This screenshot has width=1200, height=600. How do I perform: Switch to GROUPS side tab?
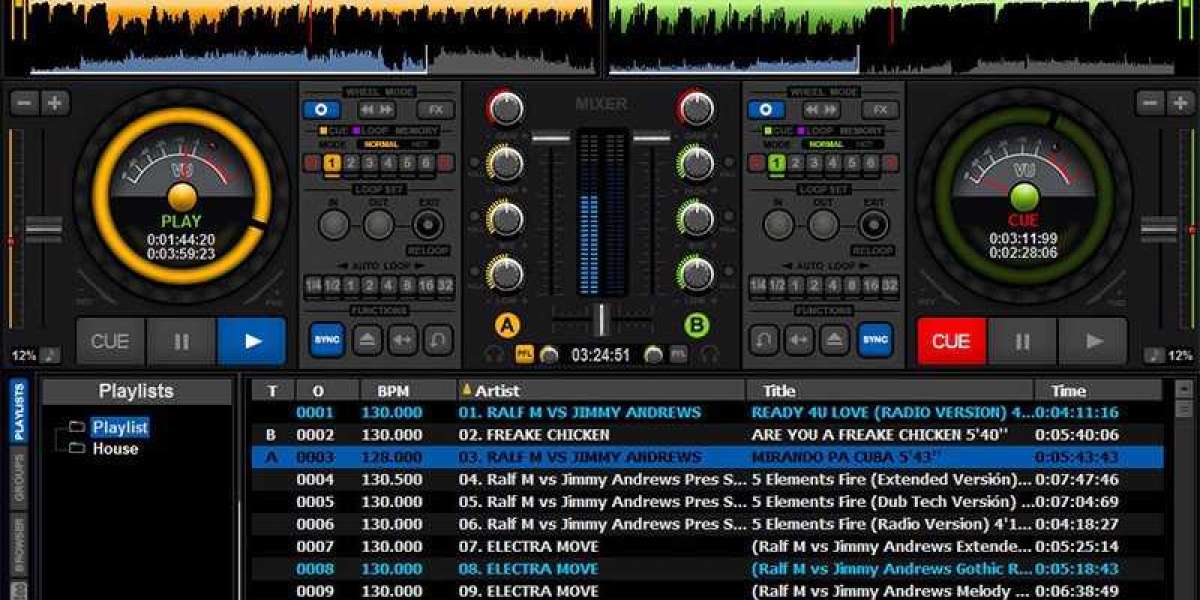pos(18,477)
